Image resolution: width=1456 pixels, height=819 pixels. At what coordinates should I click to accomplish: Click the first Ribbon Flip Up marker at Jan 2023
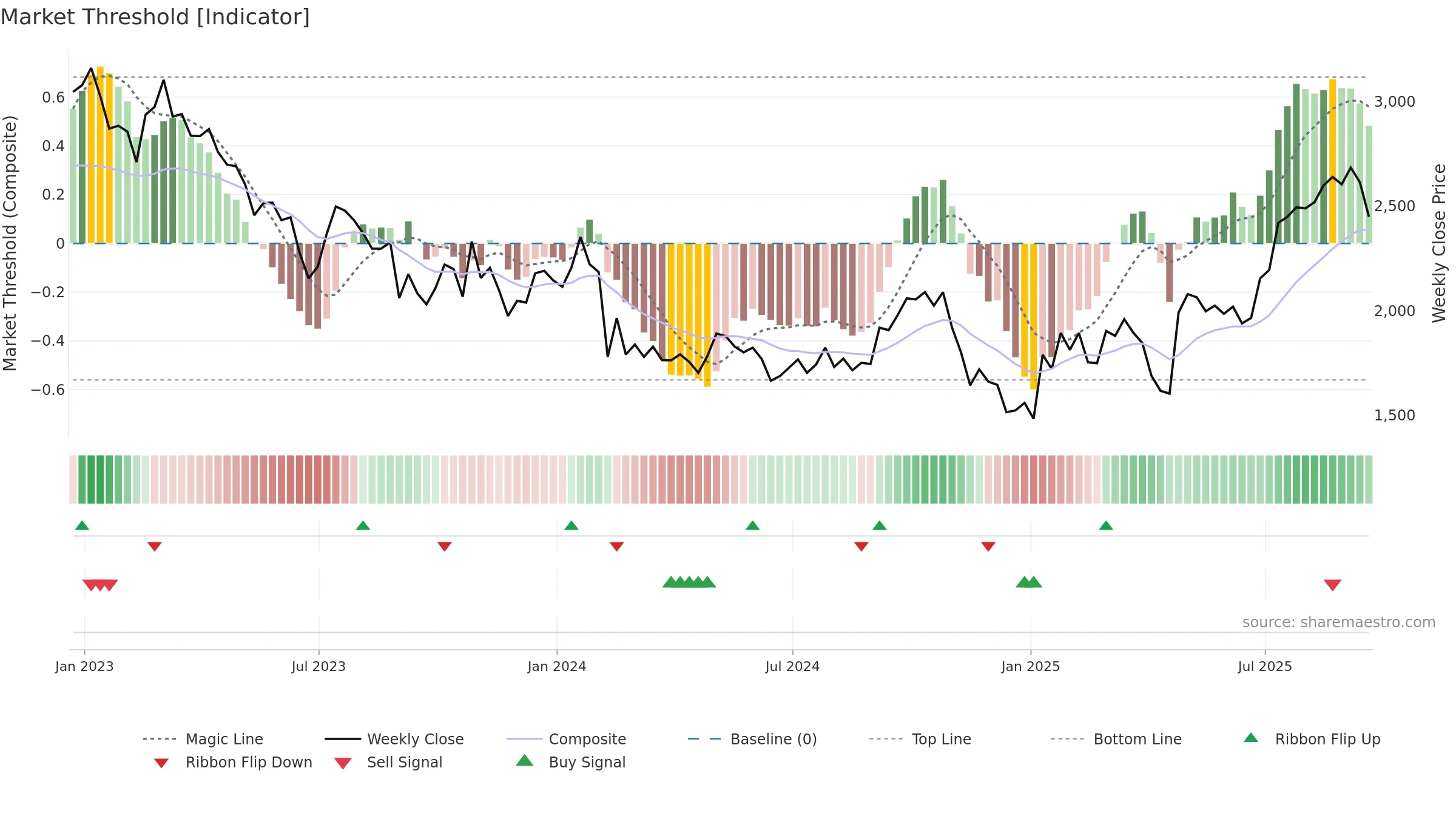82,525
